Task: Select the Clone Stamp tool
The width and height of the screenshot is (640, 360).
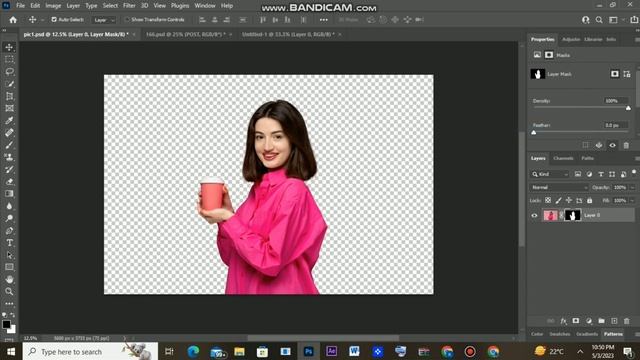Action: click(9, 157)
